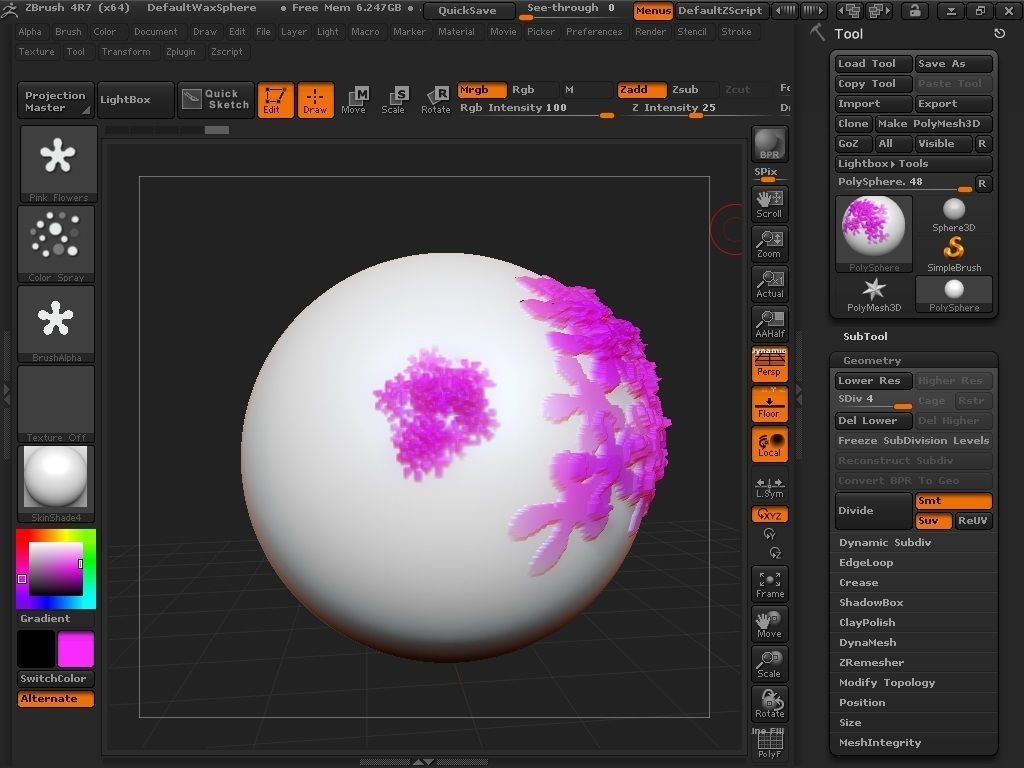This screenshot has height=768, width=1024.
Task: Click the right-shelf Scale navigation icon
Action: (x=769, y=664)
